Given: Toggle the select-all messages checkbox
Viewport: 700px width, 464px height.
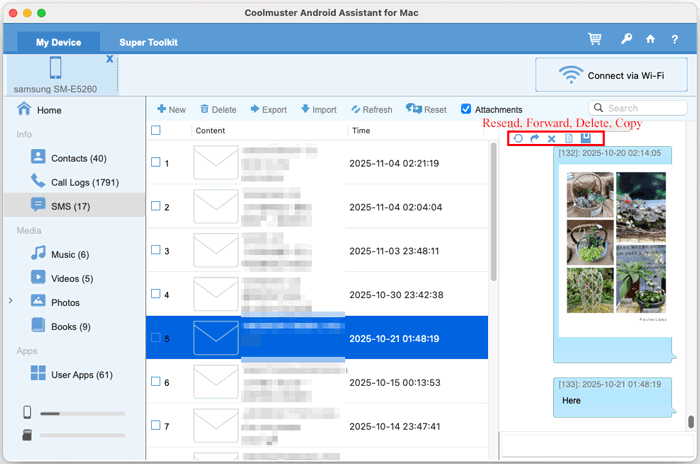Looking at the screenshot, I should (156, 130).
